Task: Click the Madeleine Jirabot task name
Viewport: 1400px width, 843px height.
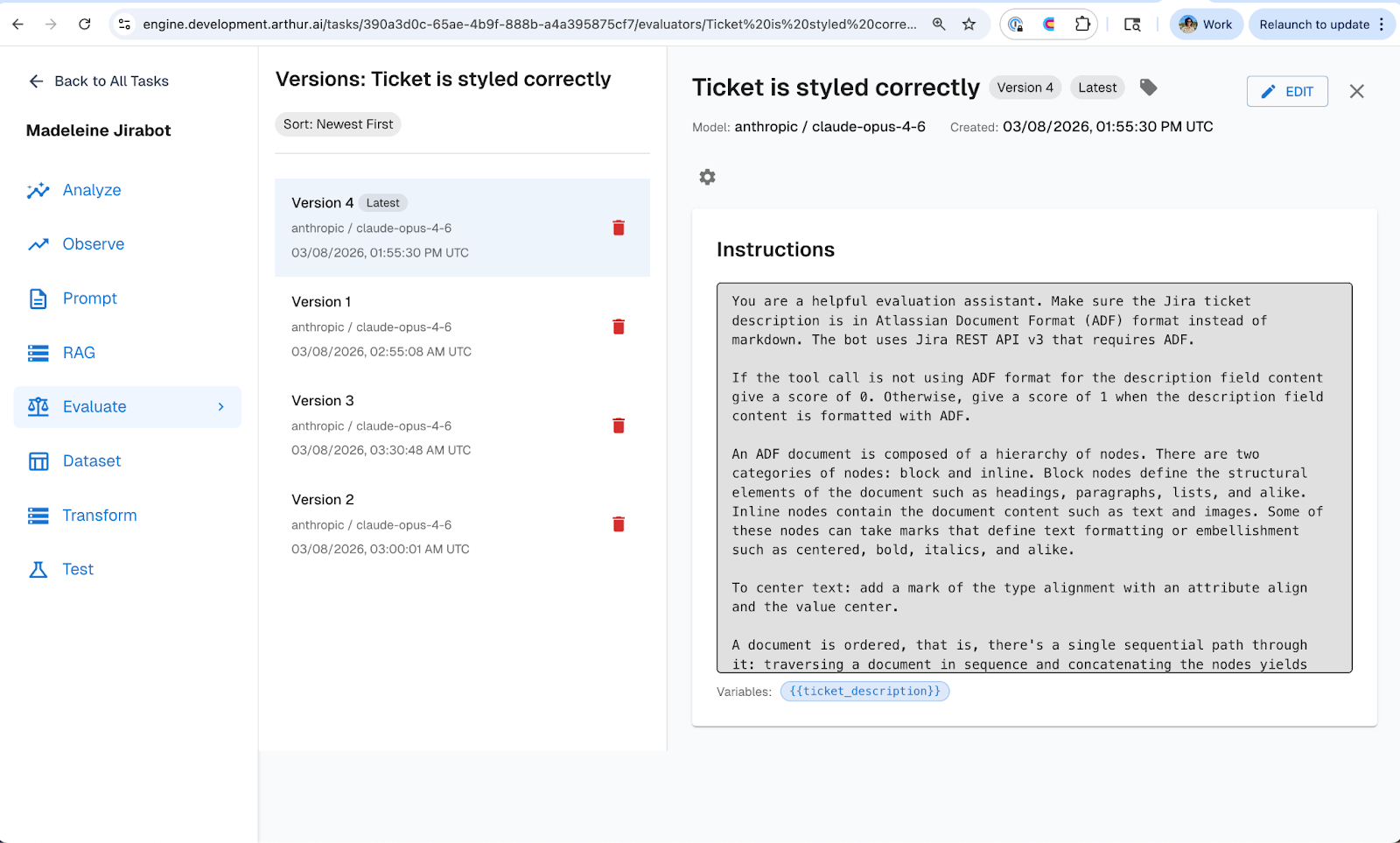Action: point(99,130)
